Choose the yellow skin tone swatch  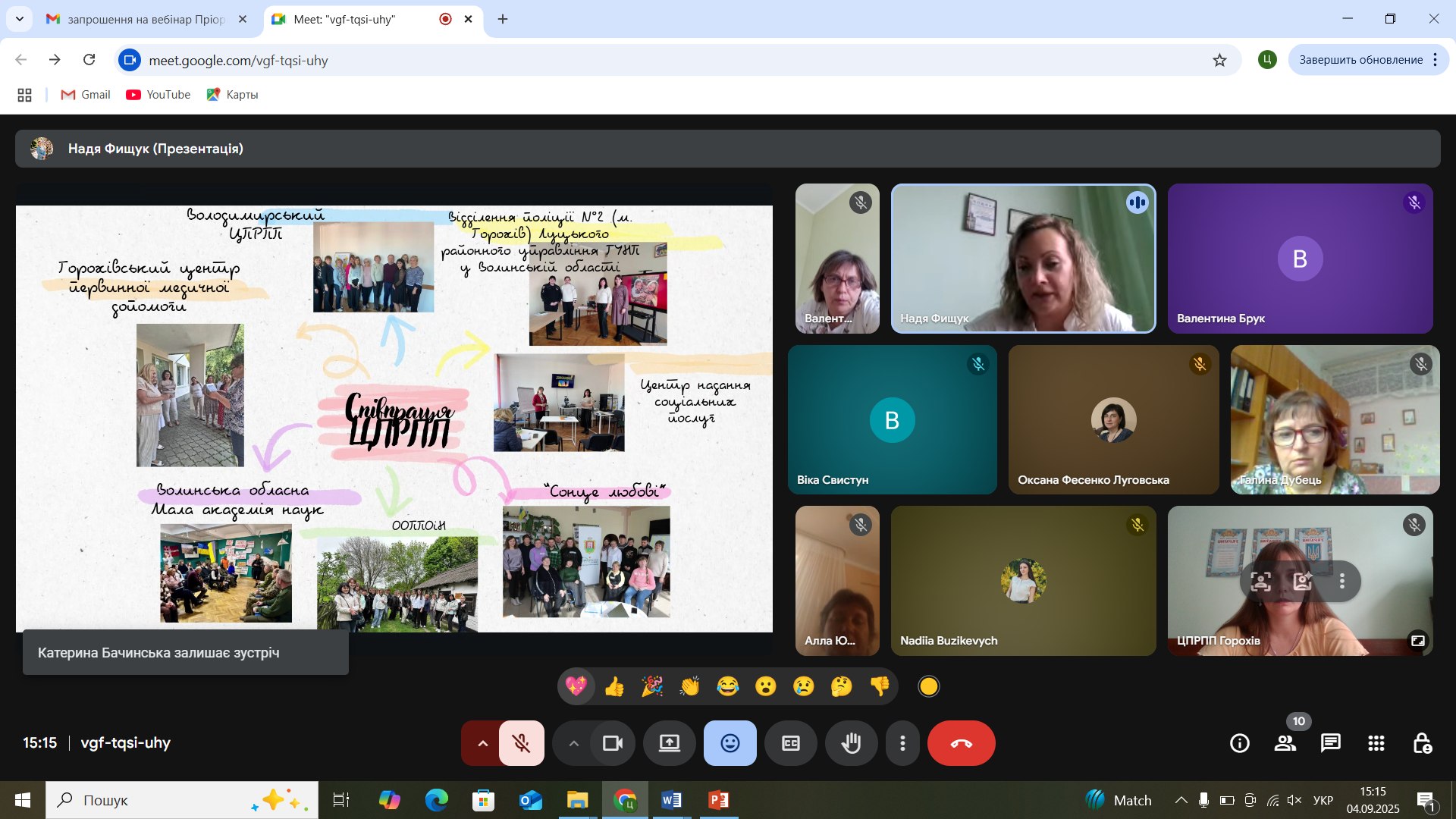928,687
